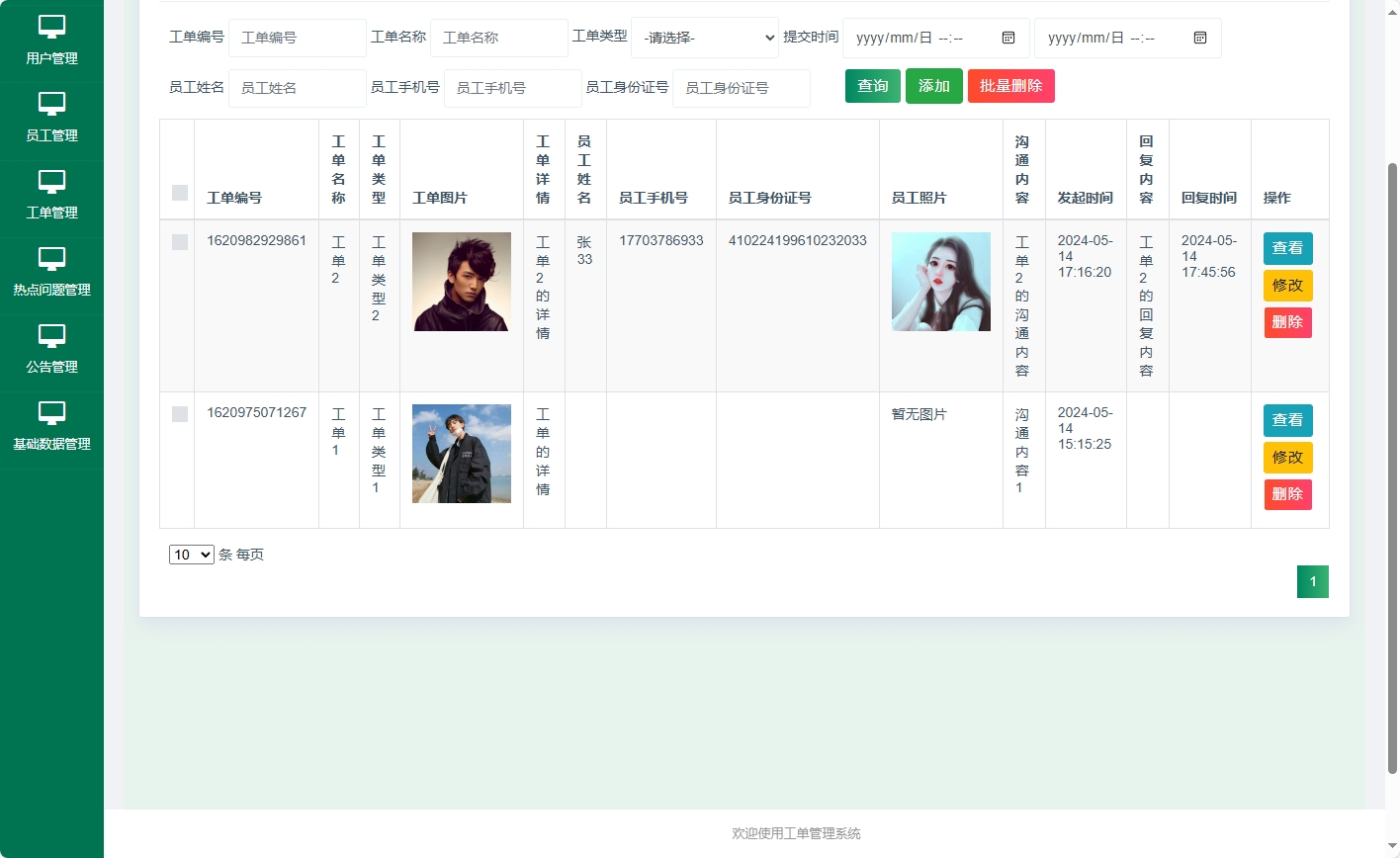Open calendar picker of first 提交时间 field
The image size is (1400, 858).
(1008, 38)
